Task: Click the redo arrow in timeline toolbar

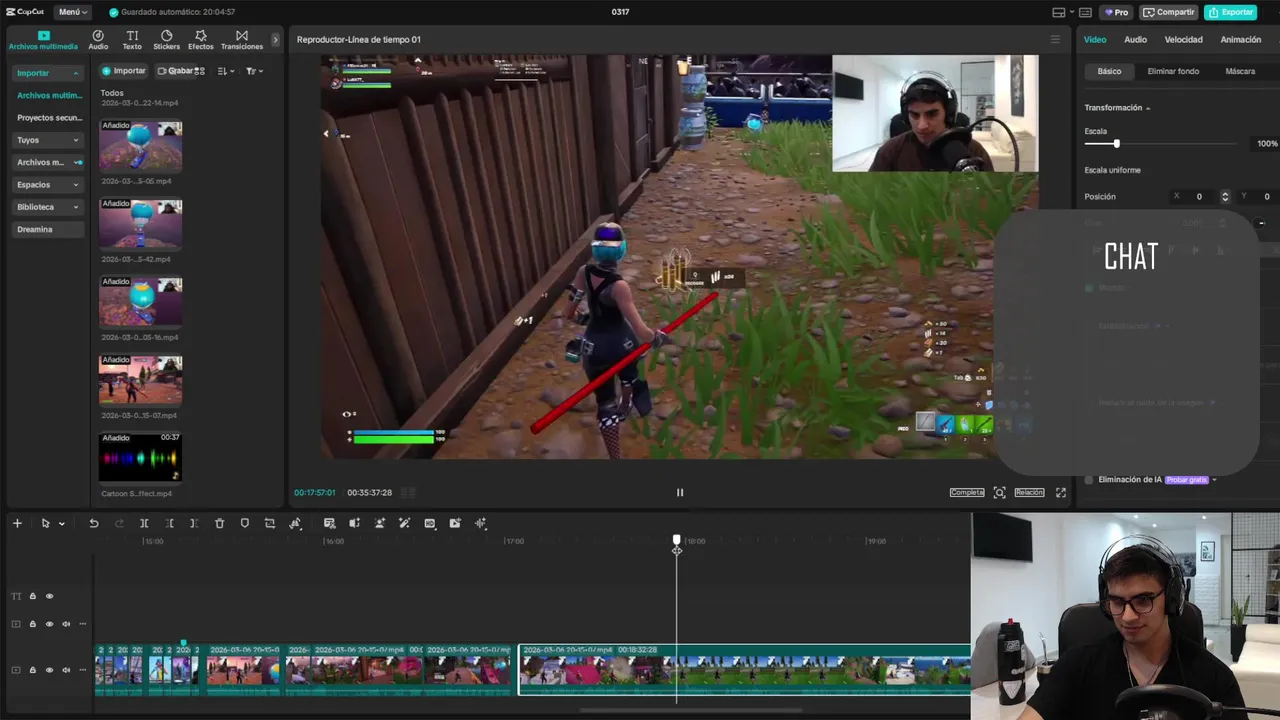Action: 119,523
